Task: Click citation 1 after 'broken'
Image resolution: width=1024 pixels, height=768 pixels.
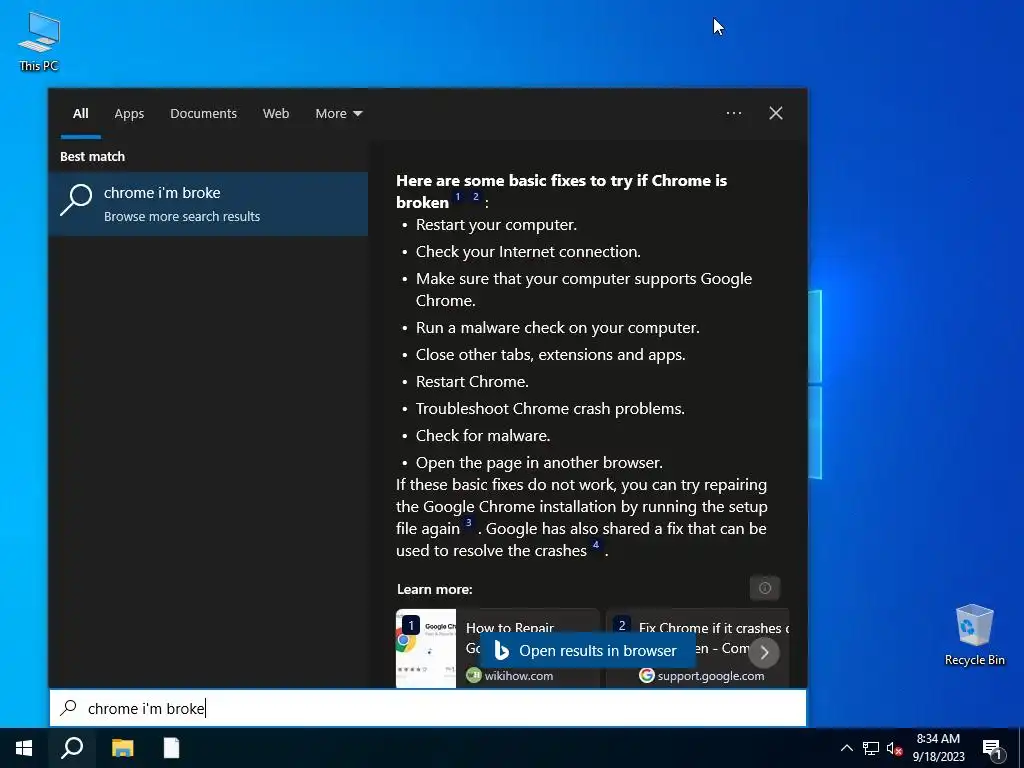Action: (x=458, y=197)
